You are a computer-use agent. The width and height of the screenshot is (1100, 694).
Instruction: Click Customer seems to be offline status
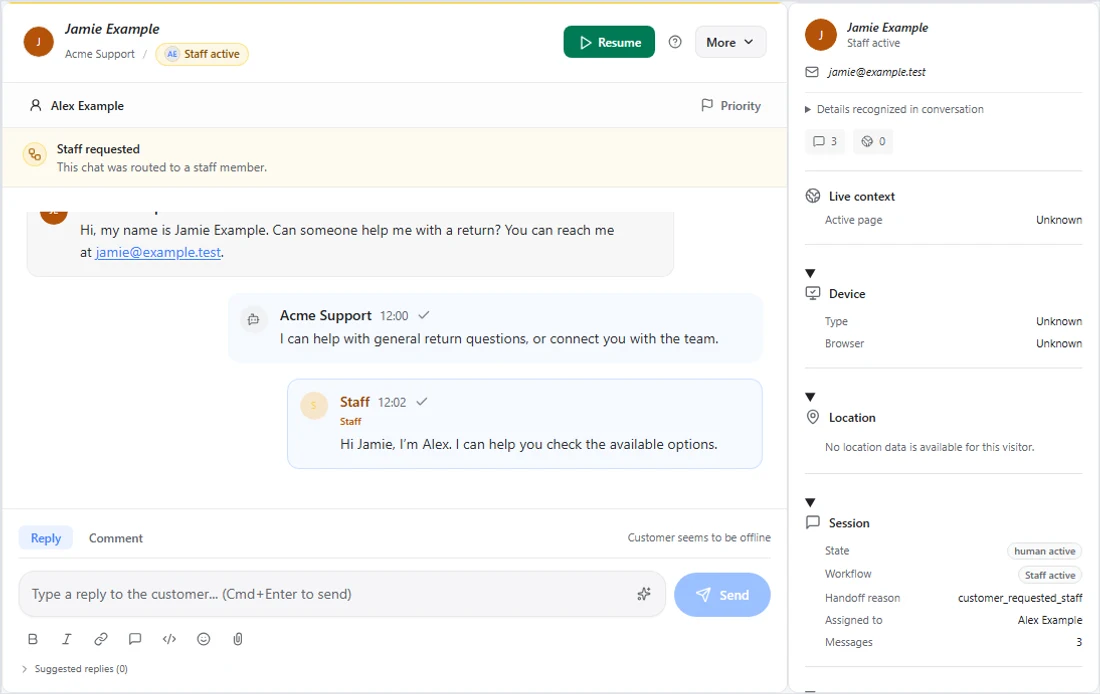(x=699, y=538)
